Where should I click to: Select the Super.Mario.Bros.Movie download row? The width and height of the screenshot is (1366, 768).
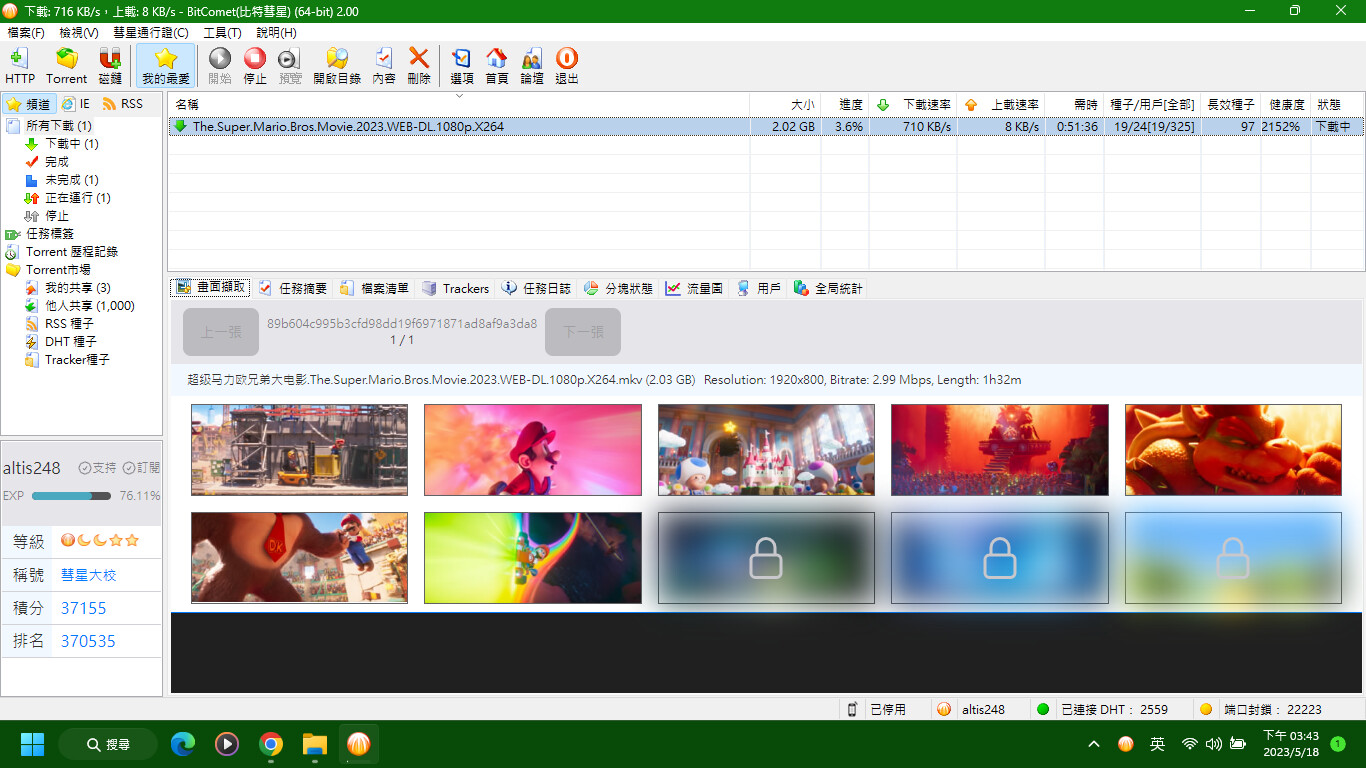(766, 127)
